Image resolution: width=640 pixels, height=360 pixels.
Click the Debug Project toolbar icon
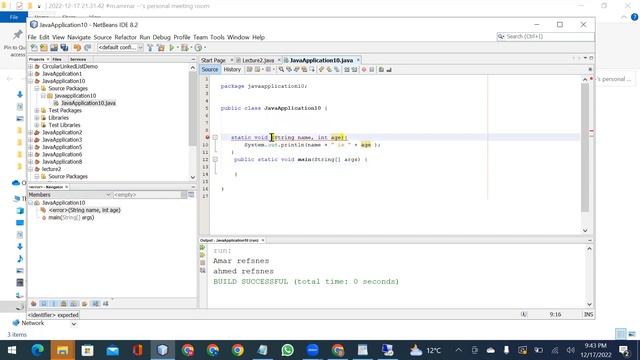click(x=185, y=48)
